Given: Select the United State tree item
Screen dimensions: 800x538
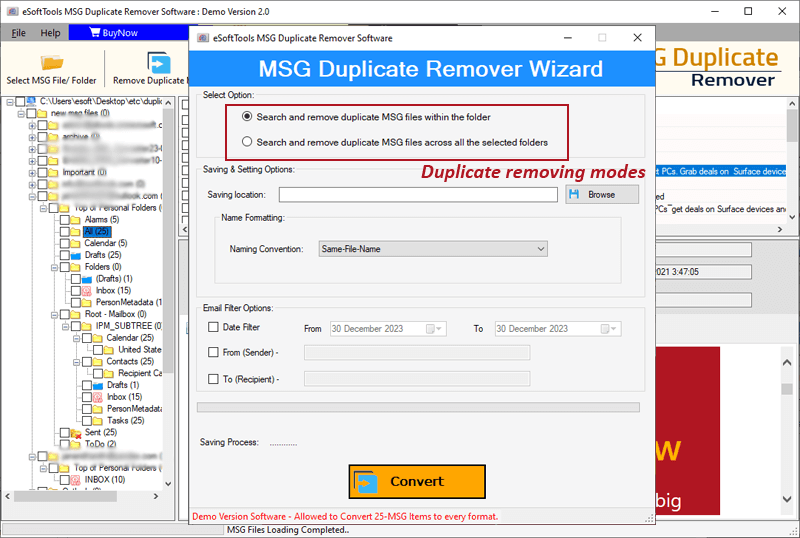Looking at the screenshot, I should coord(140,350).
